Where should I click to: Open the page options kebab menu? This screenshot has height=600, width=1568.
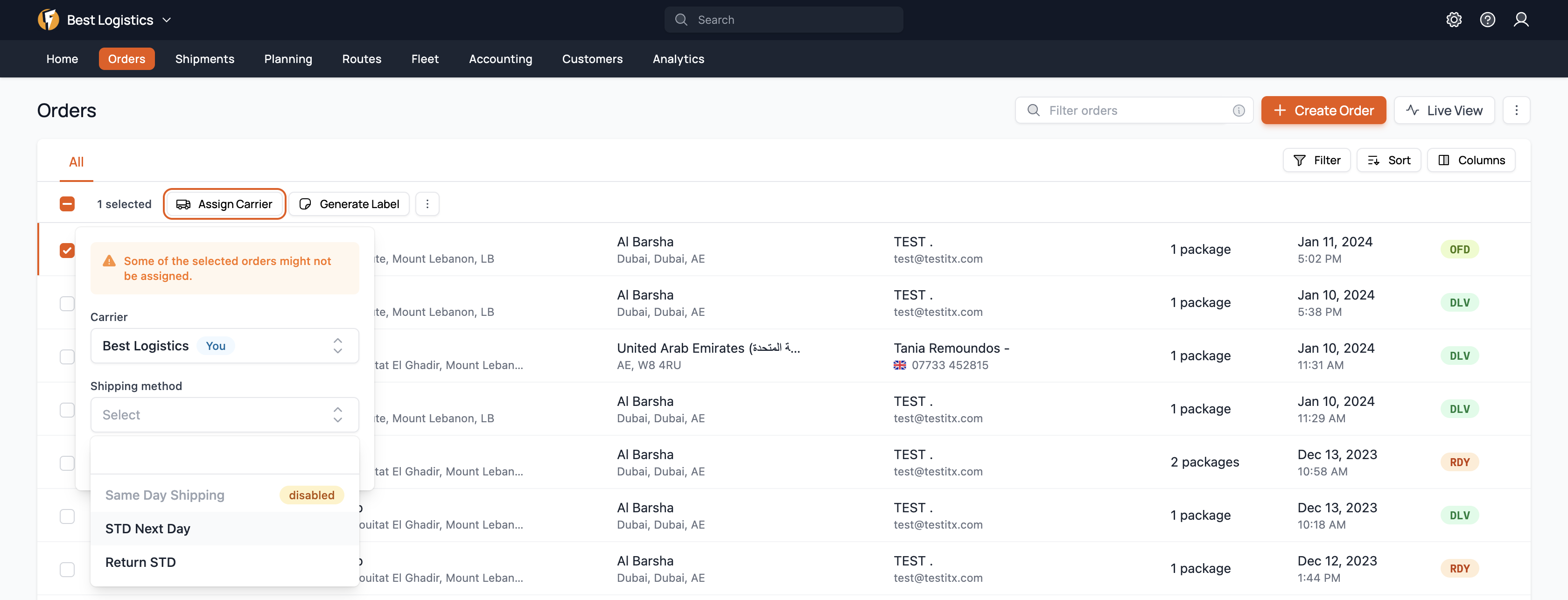pos(1516,110)
